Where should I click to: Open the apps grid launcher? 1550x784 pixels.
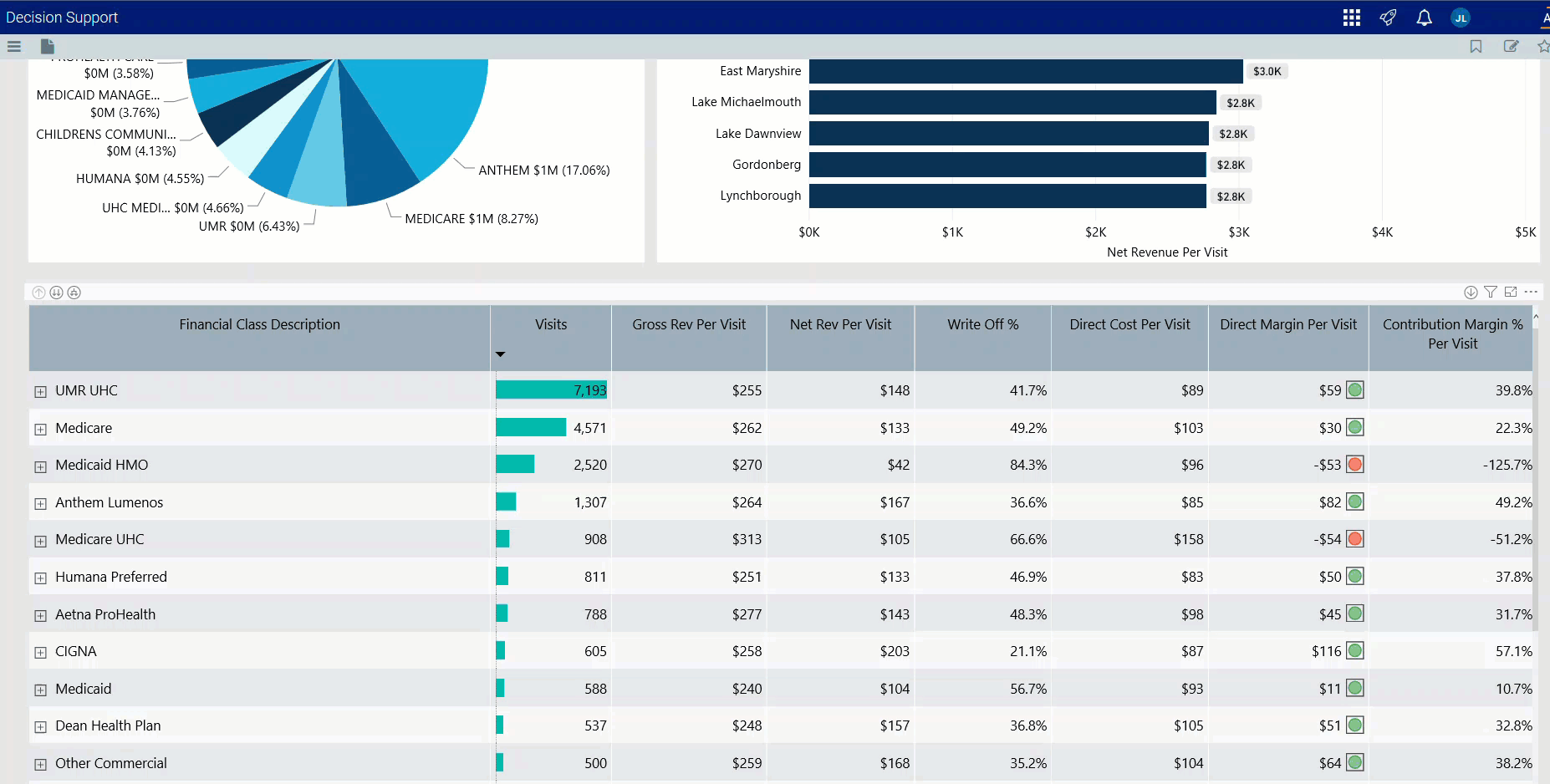click(x=1351, y=18)
